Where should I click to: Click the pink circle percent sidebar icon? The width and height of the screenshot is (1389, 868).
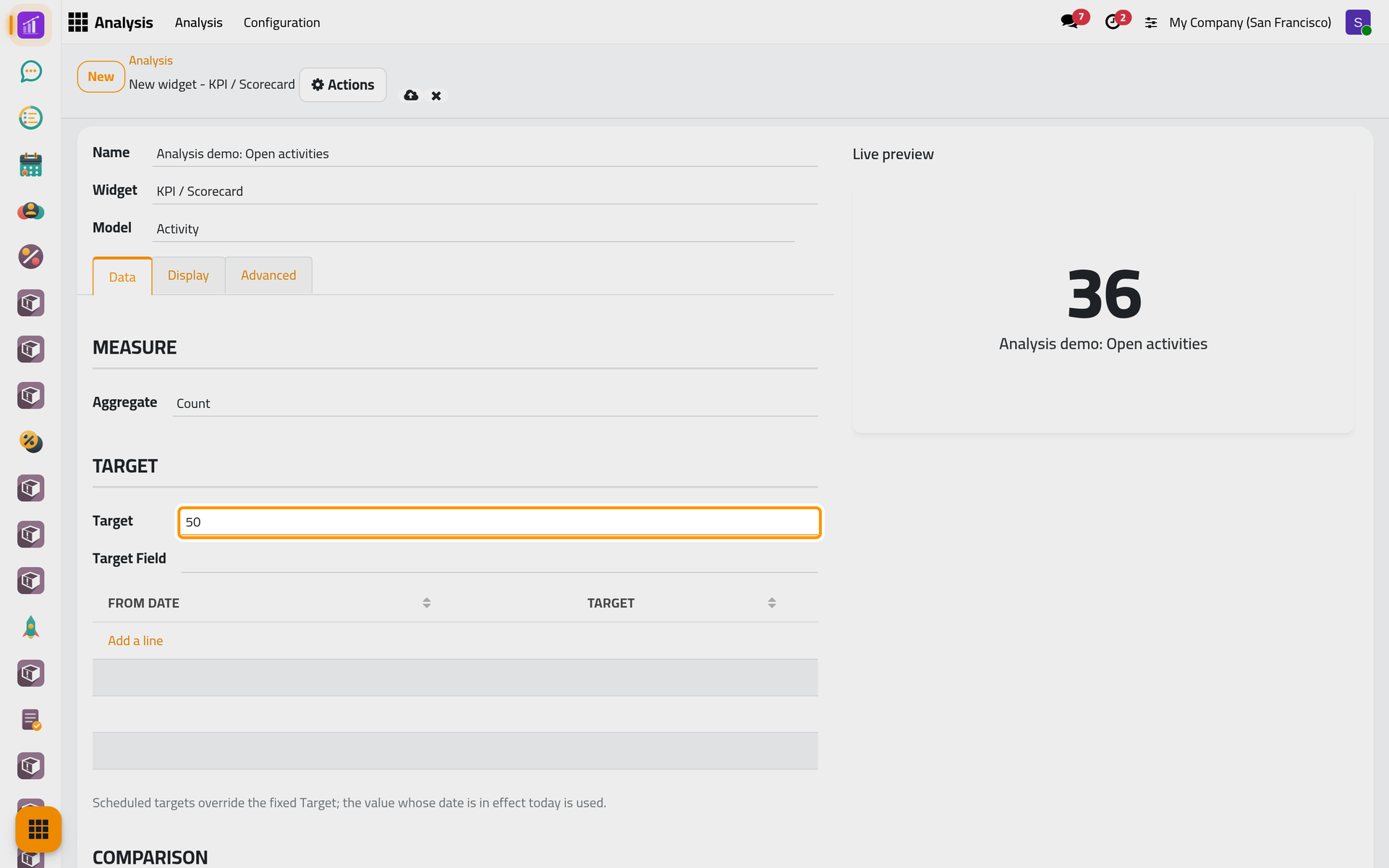[30, 257]
